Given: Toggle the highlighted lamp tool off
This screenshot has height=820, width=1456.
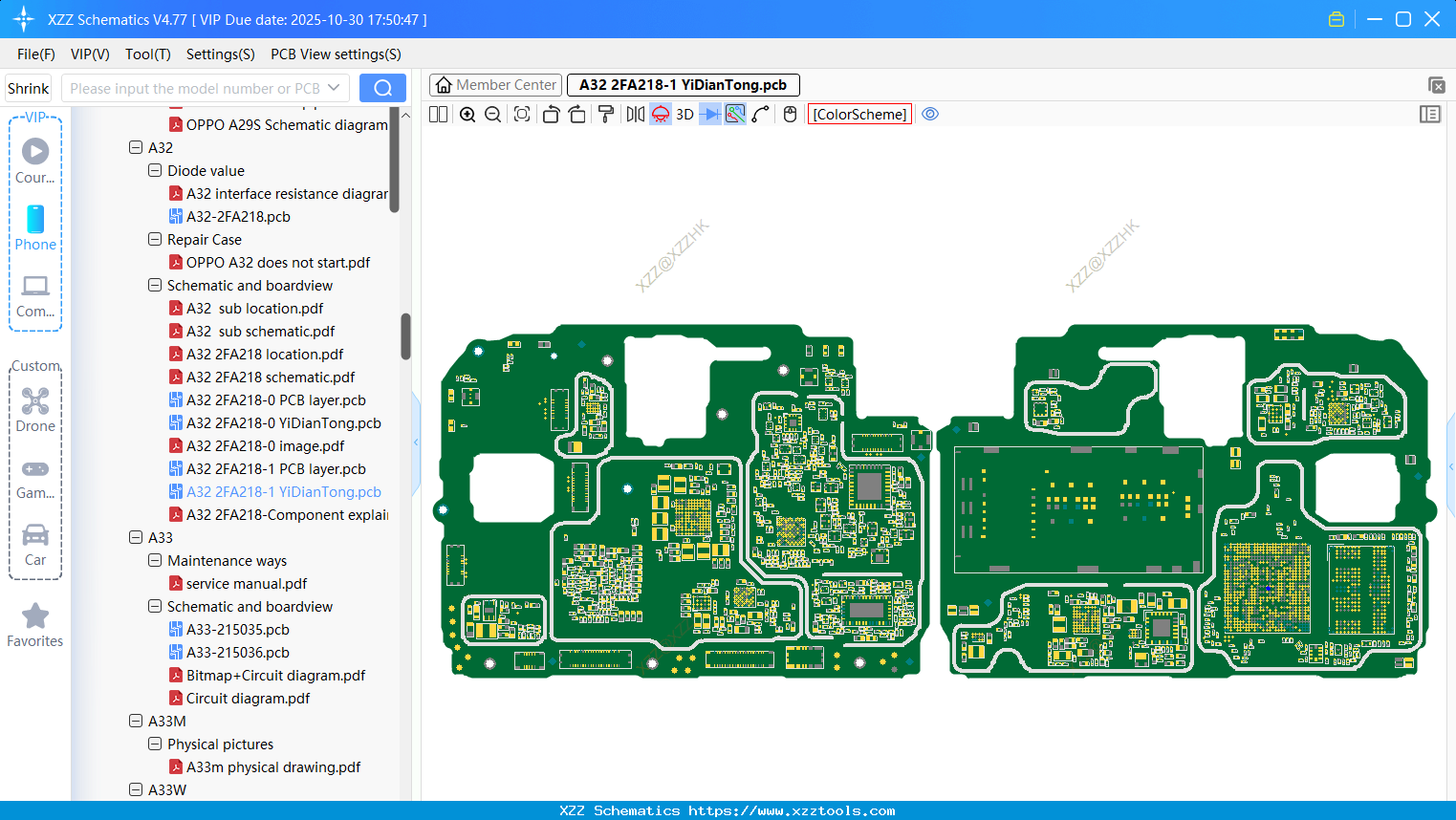Looking at the screenshot, I should (x=660, y=114).
